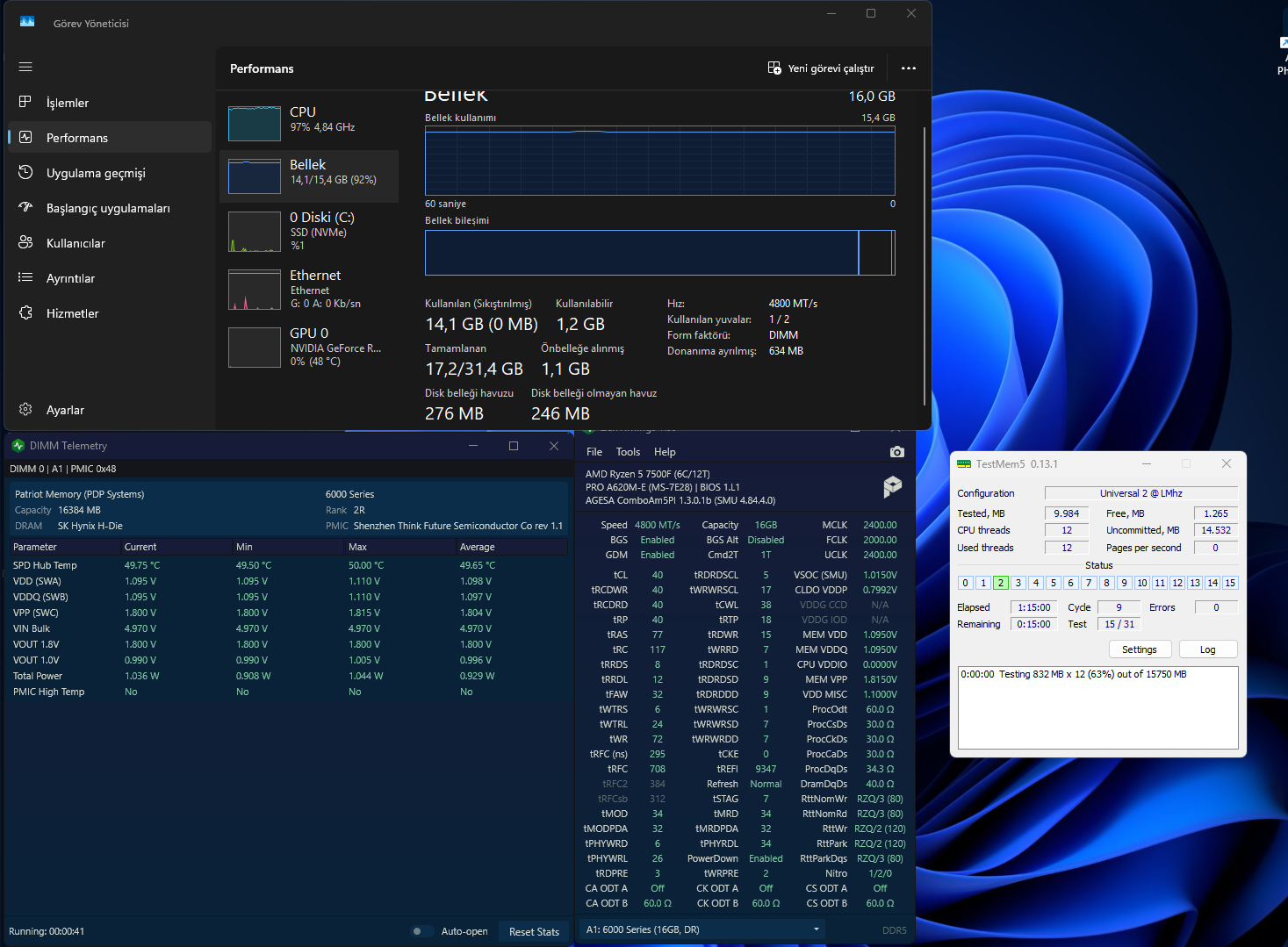The image size is (1288, 947).
Task: Click the MEM VDD 1.0950V value
Action: 880,635
